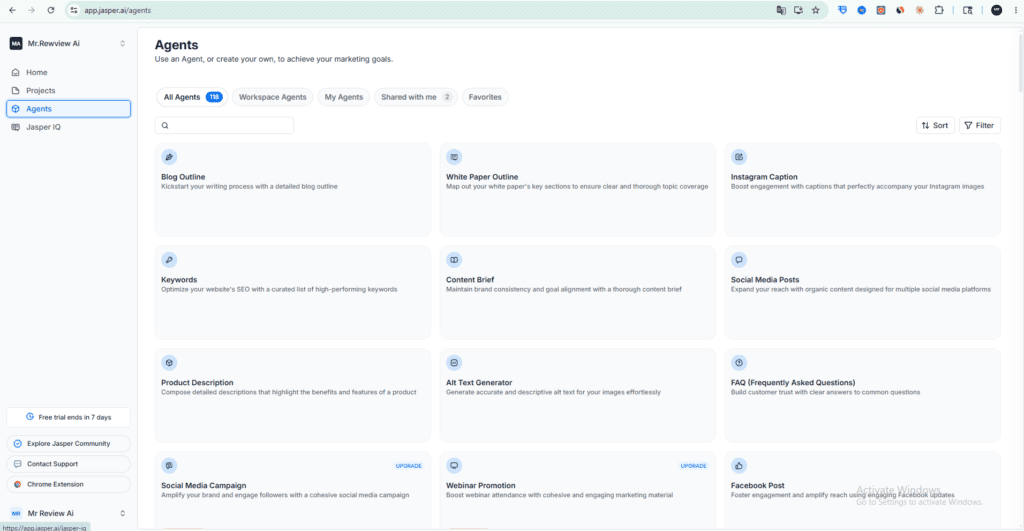The width and height of the screenshot is (1024, 531).
Task: Click the browser back arrow
Action: (12, 10)
